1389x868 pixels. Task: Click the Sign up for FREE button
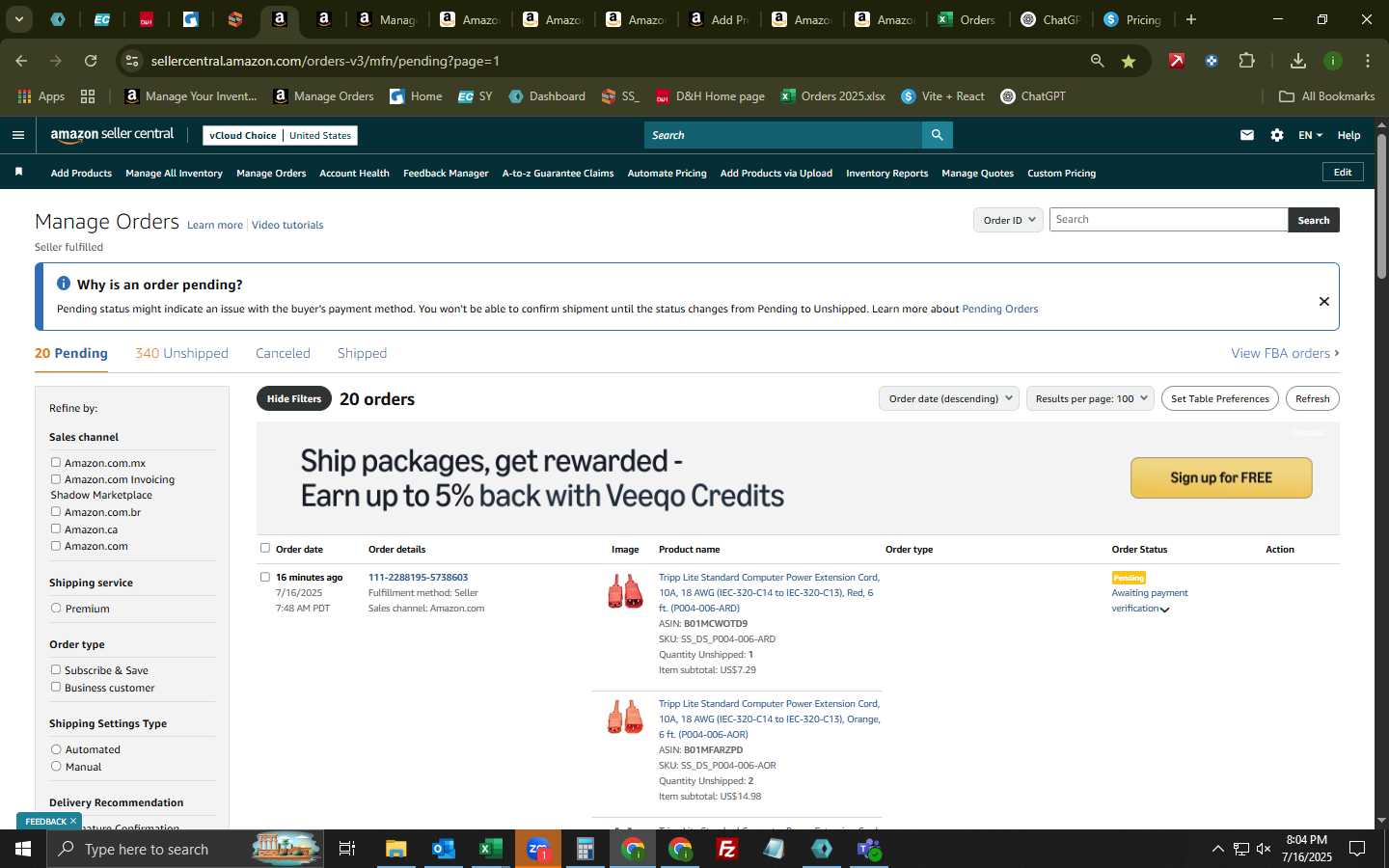(x=1221, y=477)
